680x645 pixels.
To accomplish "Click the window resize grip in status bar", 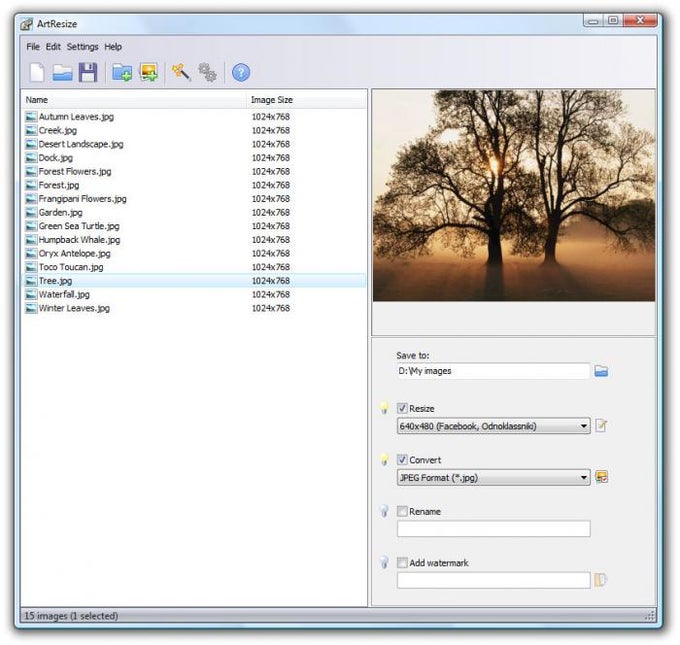I will [650, 616].
